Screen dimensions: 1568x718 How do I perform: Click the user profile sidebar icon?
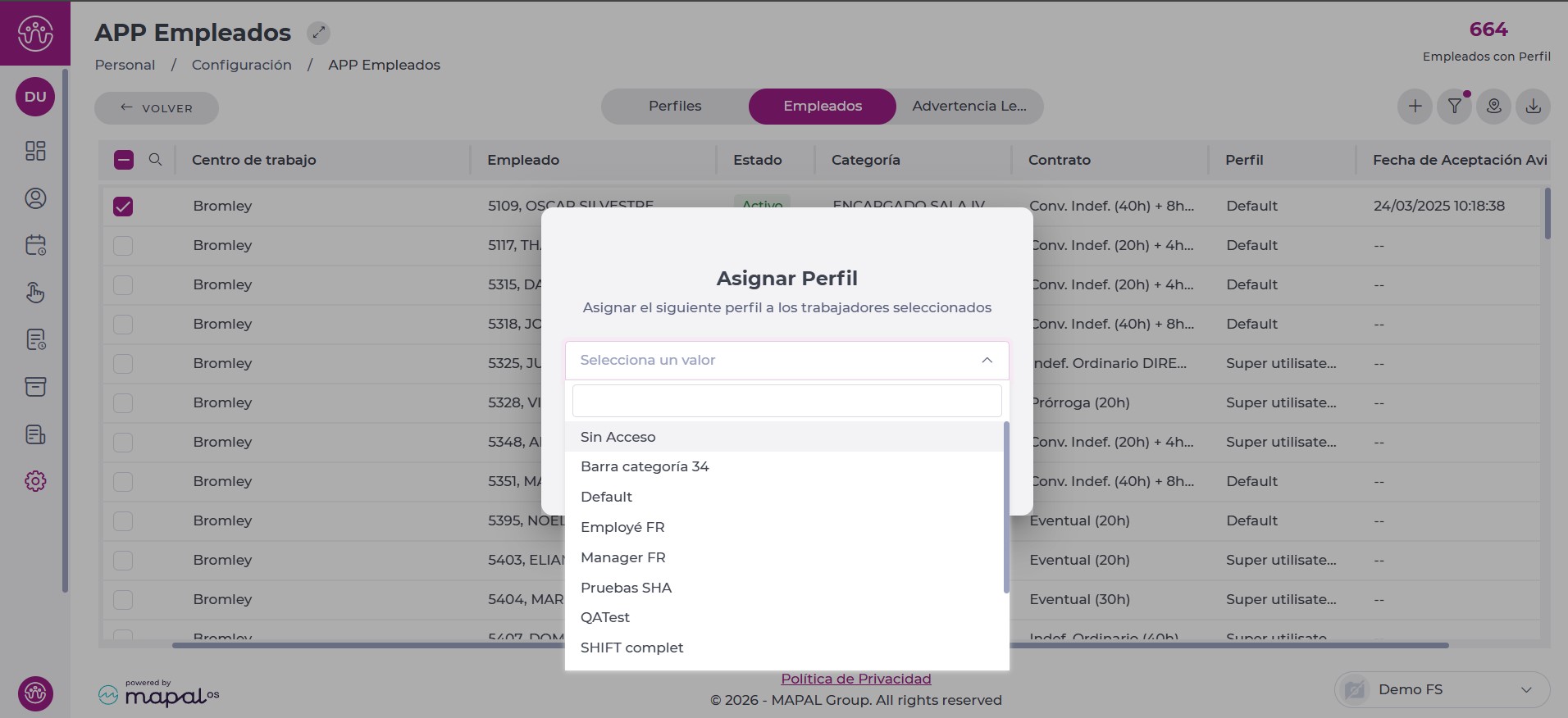tap(35, 198)
